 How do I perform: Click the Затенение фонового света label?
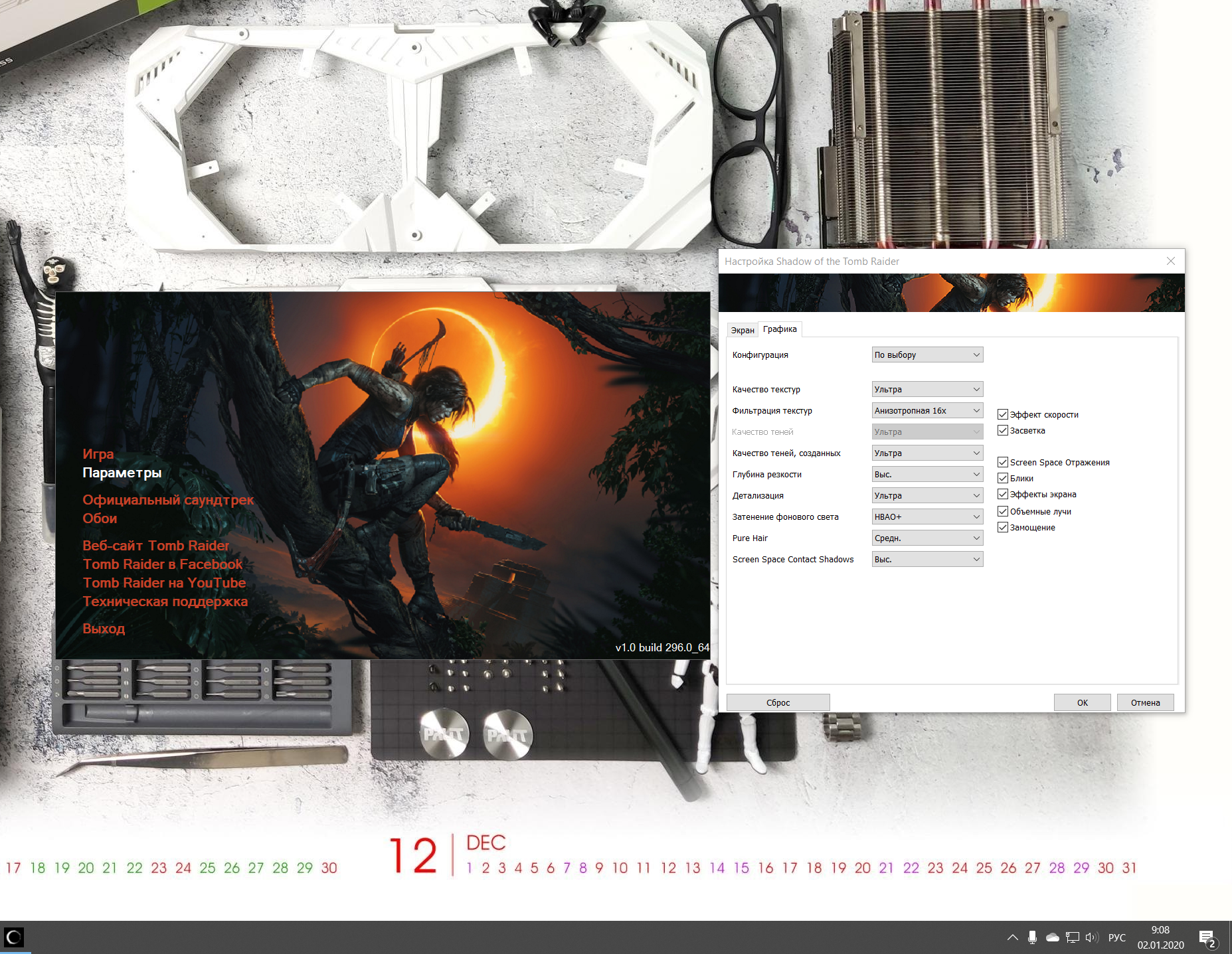coord(786,517)
